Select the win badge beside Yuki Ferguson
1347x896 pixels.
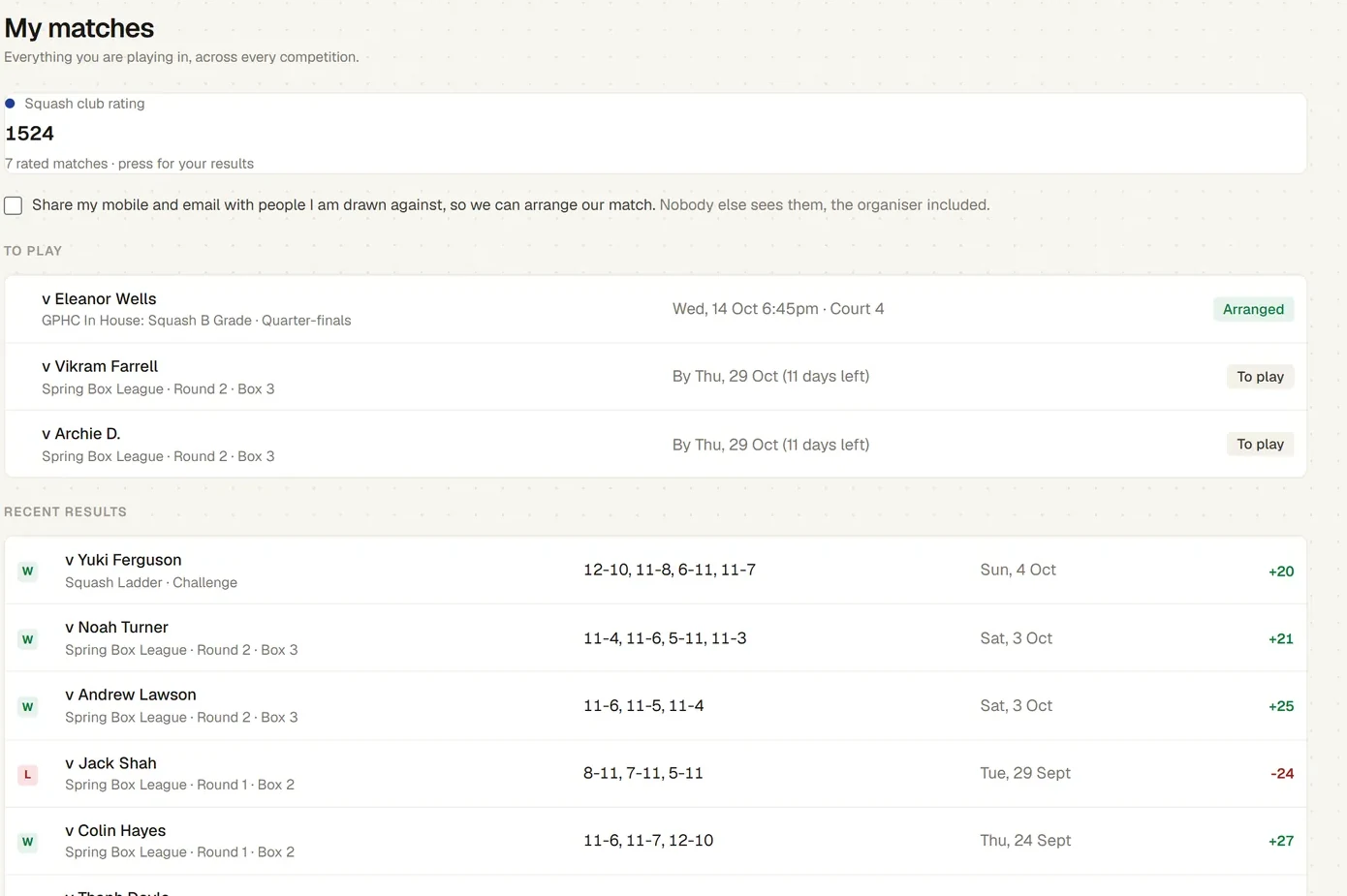click(x=28, y=572)
